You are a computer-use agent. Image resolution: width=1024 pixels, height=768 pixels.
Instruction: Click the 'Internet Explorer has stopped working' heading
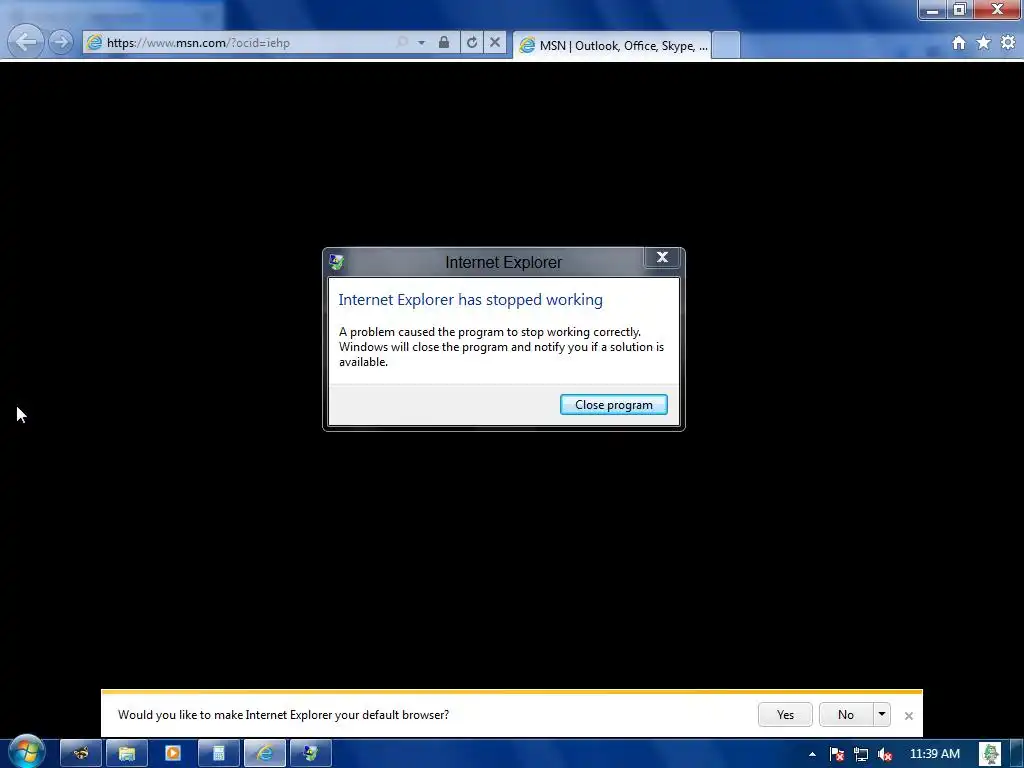(x=470, y=300)
